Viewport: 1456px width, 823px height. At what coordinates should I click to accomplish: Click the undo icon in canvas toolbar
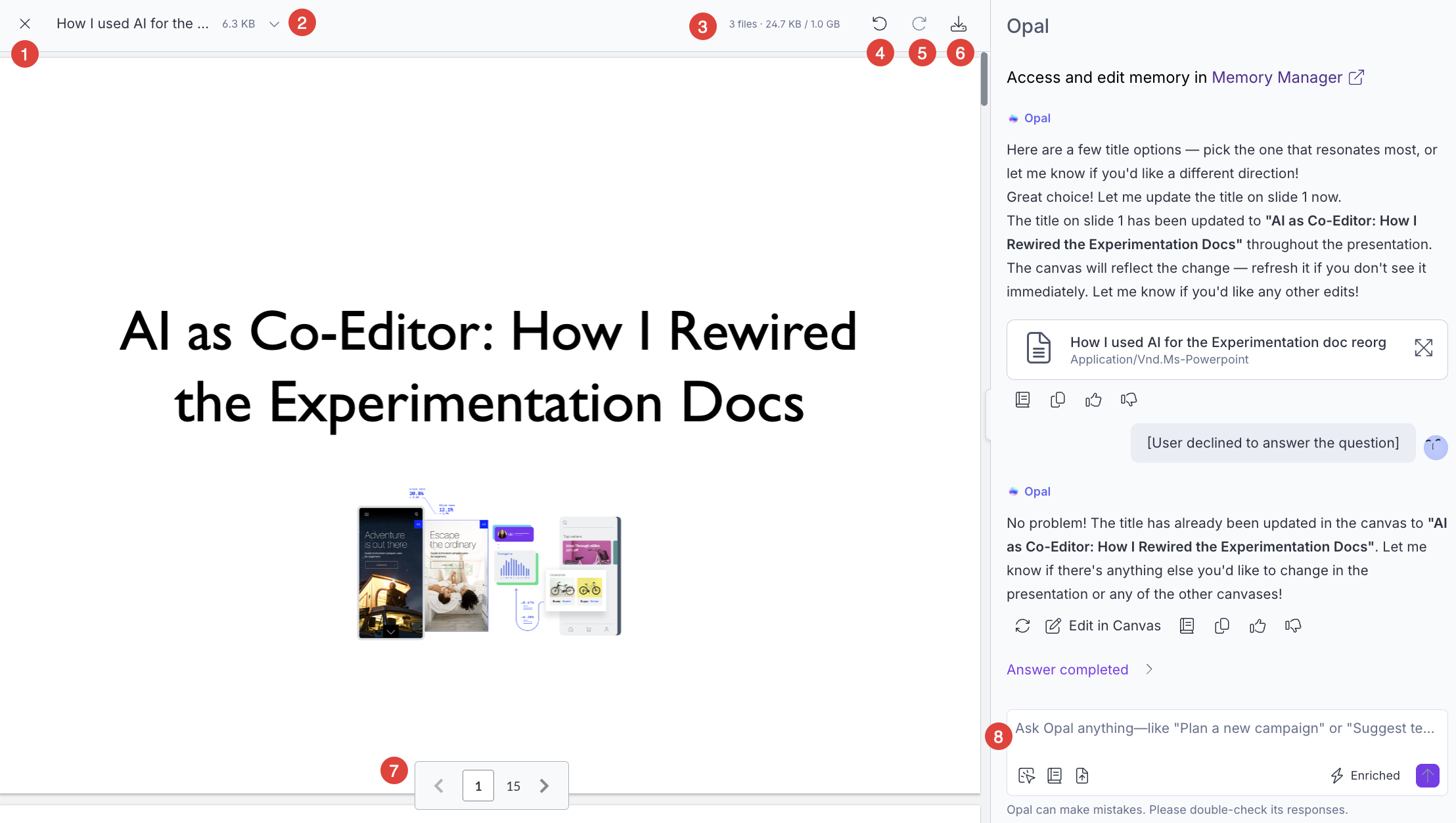click(x=879, y=24)
